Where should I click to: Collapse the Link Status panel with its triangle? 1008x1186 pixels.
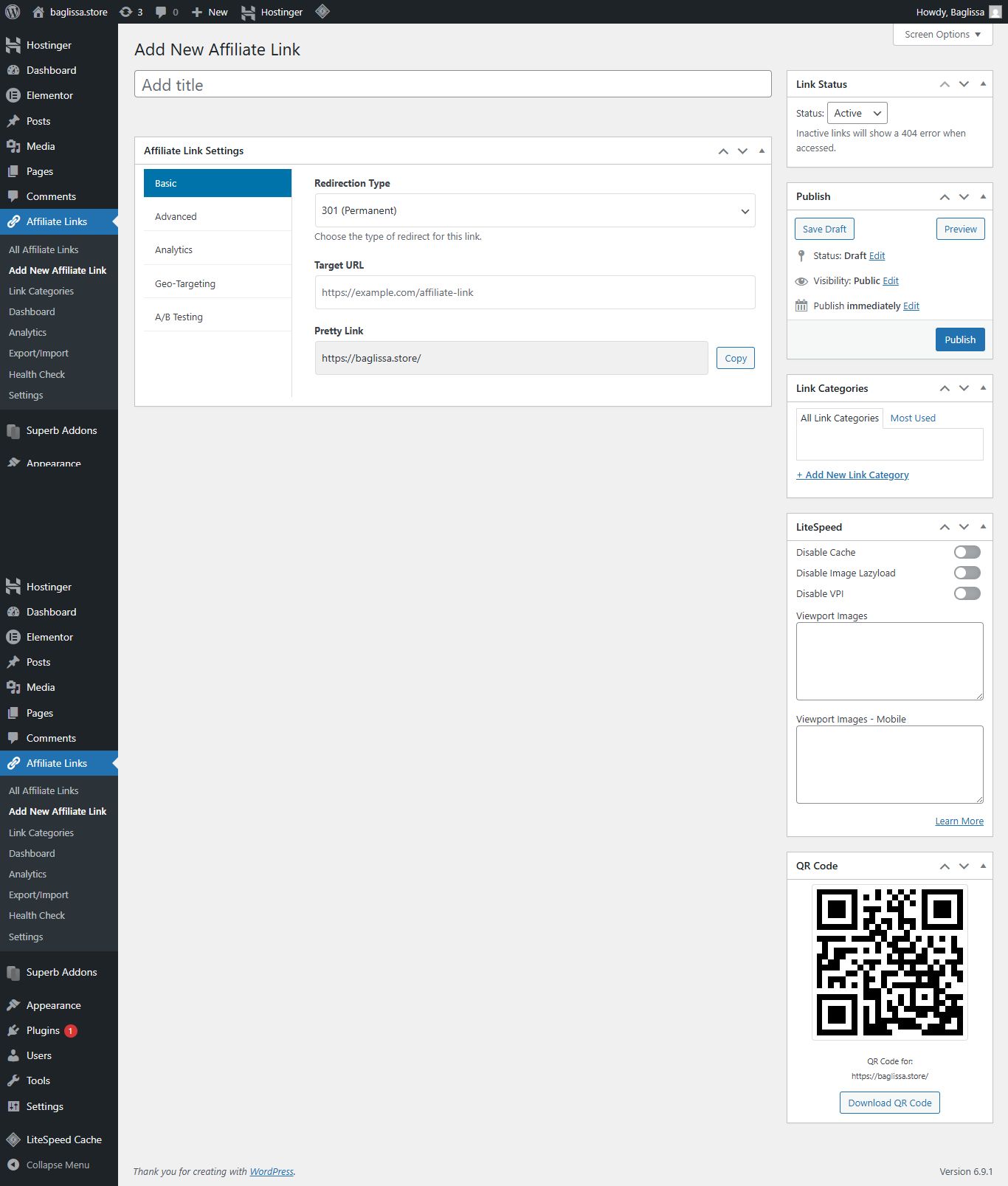[x=983, y=84]
